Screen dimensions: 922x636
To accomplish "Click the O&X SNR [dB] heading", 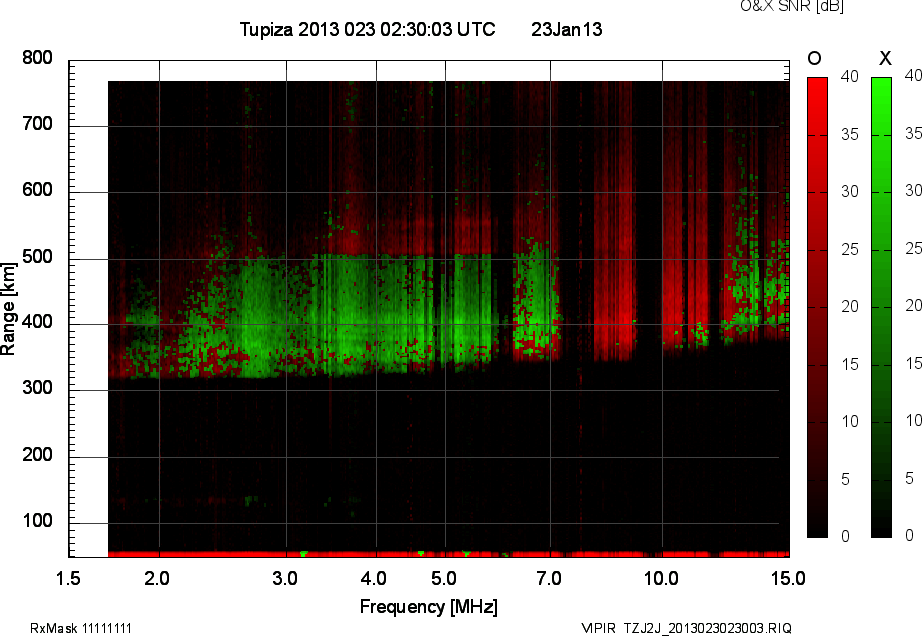I will click(791, 6).
